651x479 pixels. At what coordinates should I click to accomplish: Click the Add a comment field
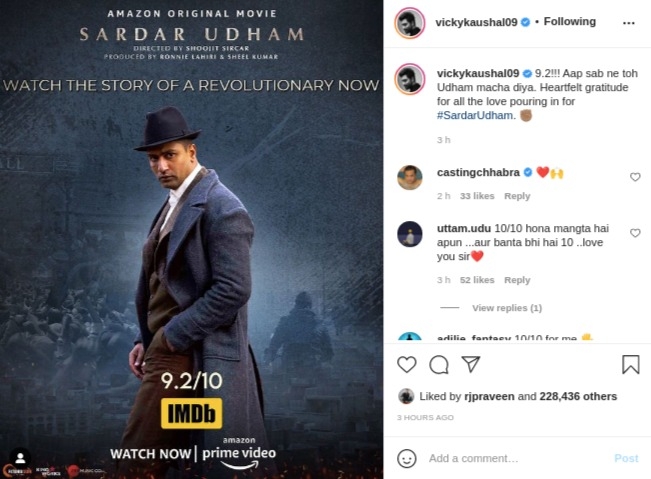[516, 458]
